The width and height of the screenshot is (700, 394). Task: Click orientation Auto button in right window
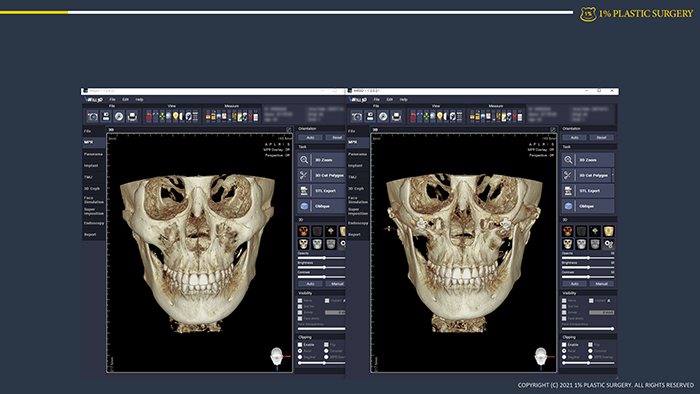[575, 137]
